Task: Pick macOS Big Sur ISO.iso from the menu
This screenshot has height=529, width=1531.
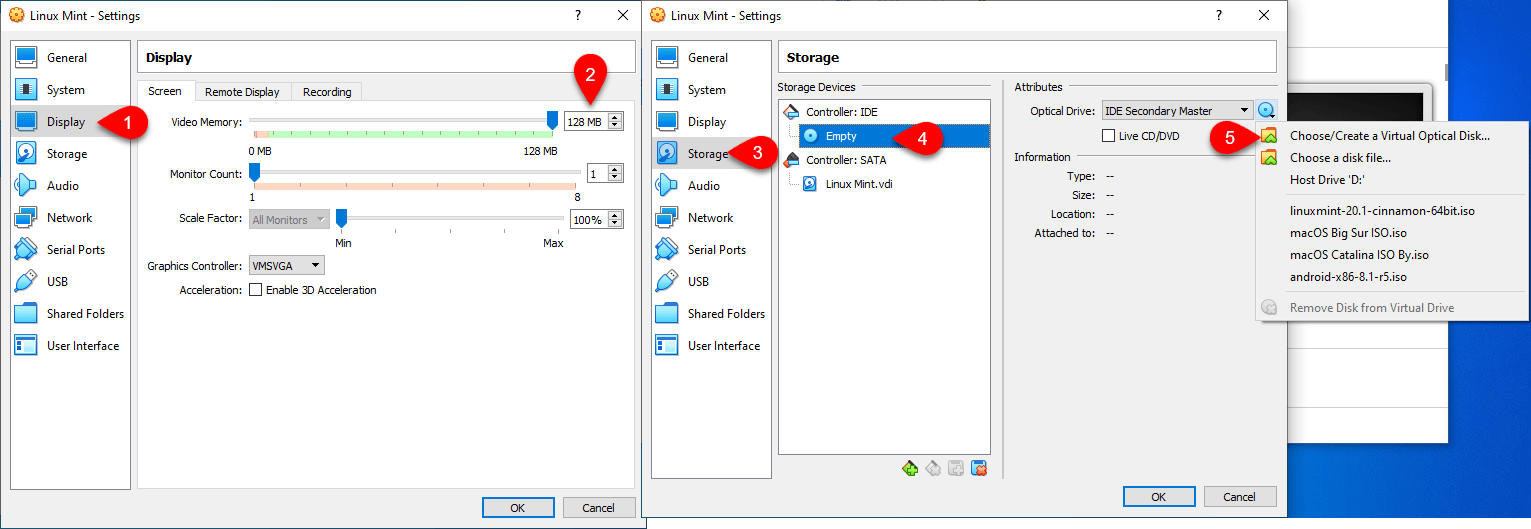Action: pyautogui.click(x=1390, y=233)
